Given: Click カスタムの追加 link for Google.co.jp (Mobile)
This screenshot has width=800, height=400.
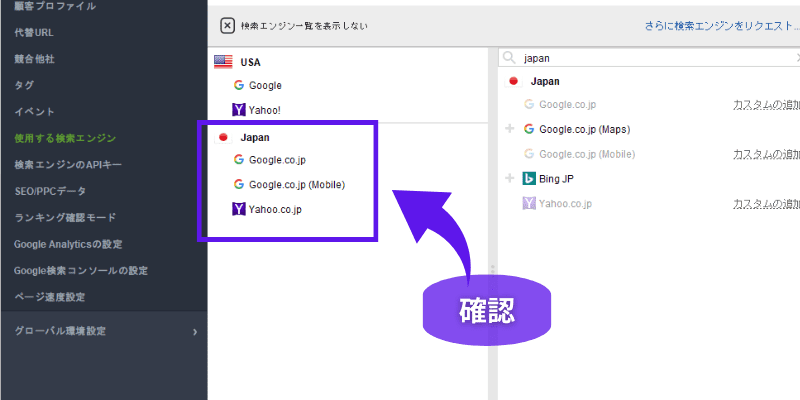Looking at the screenshot, I should [766, 154].
